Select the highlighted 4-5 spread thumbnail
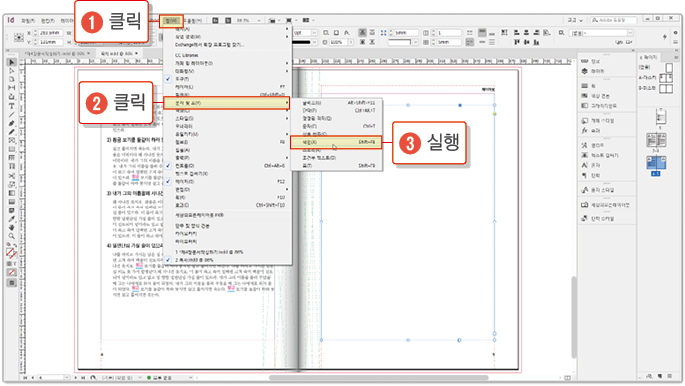 coord(656,163)
